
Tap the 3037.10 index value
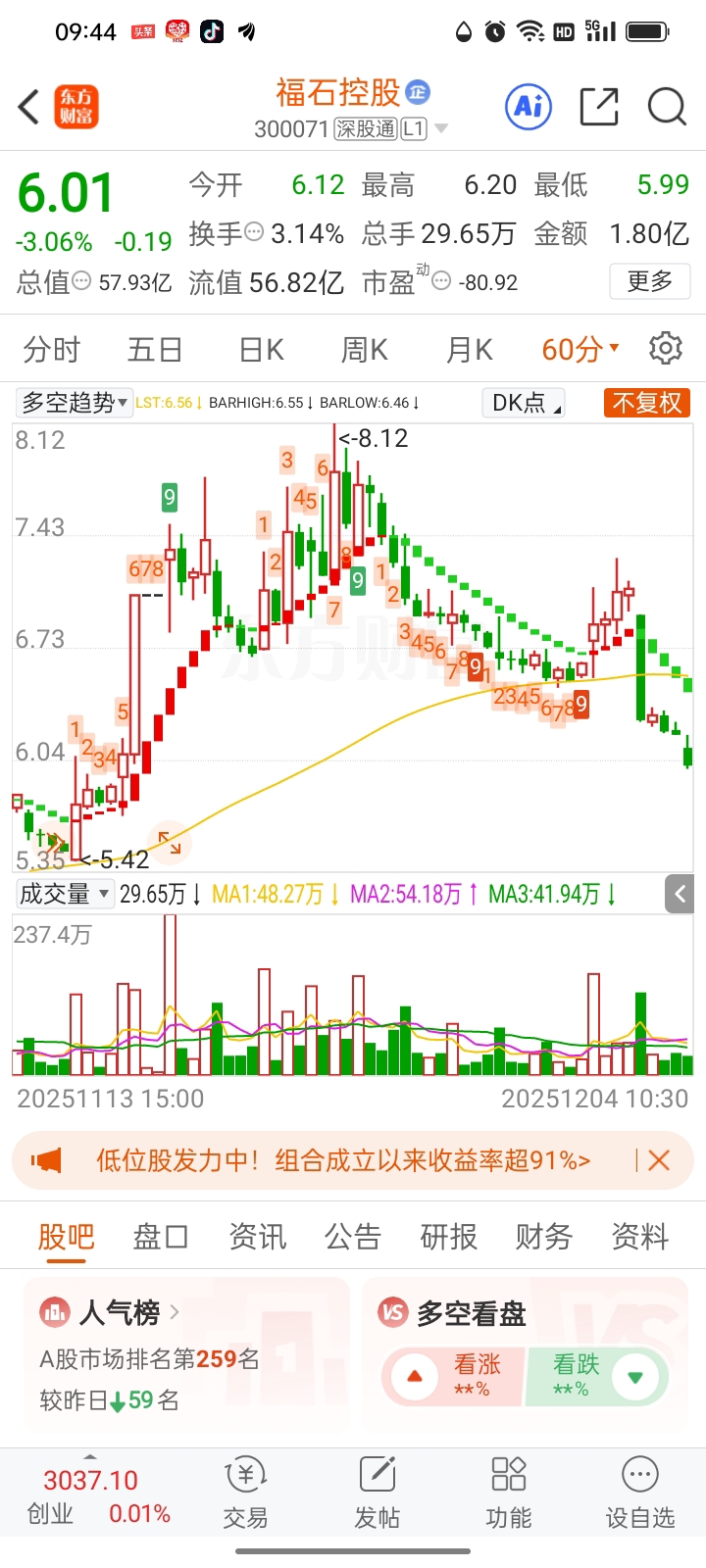click(x=90, y=1480)
